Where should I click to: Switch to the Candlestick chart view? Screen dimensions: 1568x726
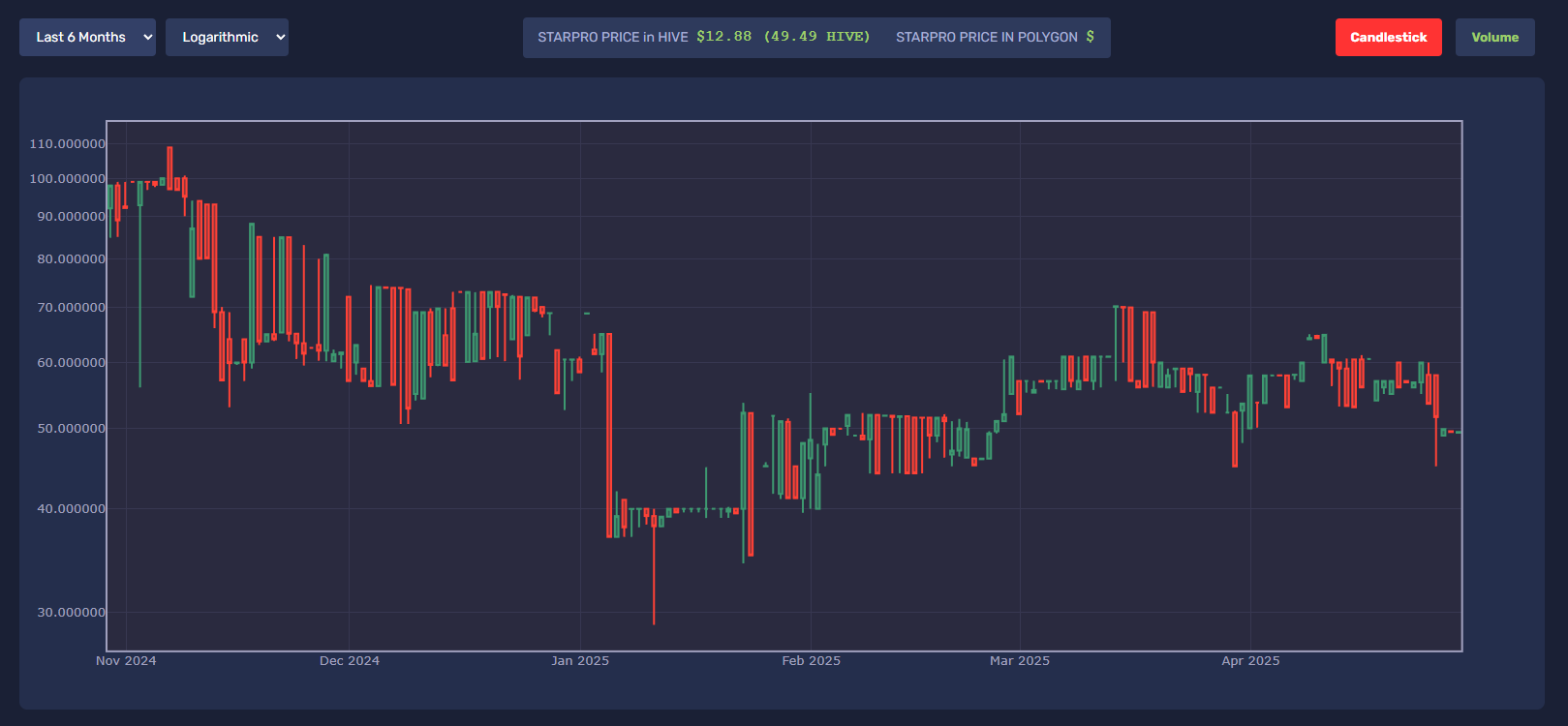pos(1388,37)
